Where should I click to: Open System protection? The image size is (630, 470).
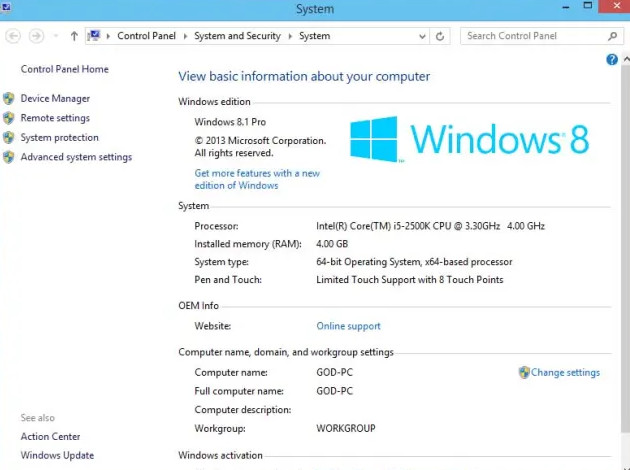pyautogui.click(x=59, y=137)
